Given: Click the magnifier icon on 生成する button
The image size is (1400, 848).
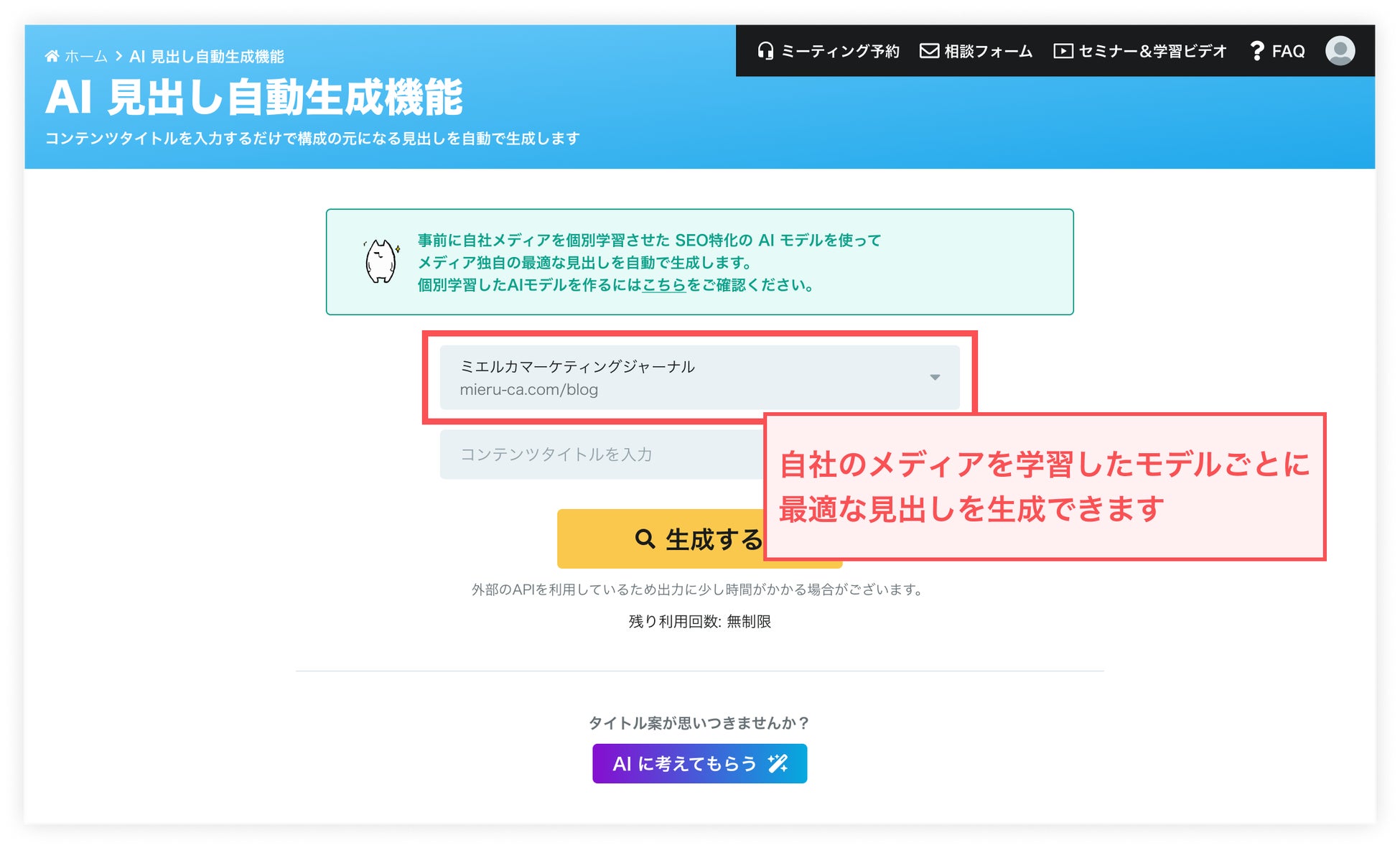Looking at the screenshot, I should (645, 539).
